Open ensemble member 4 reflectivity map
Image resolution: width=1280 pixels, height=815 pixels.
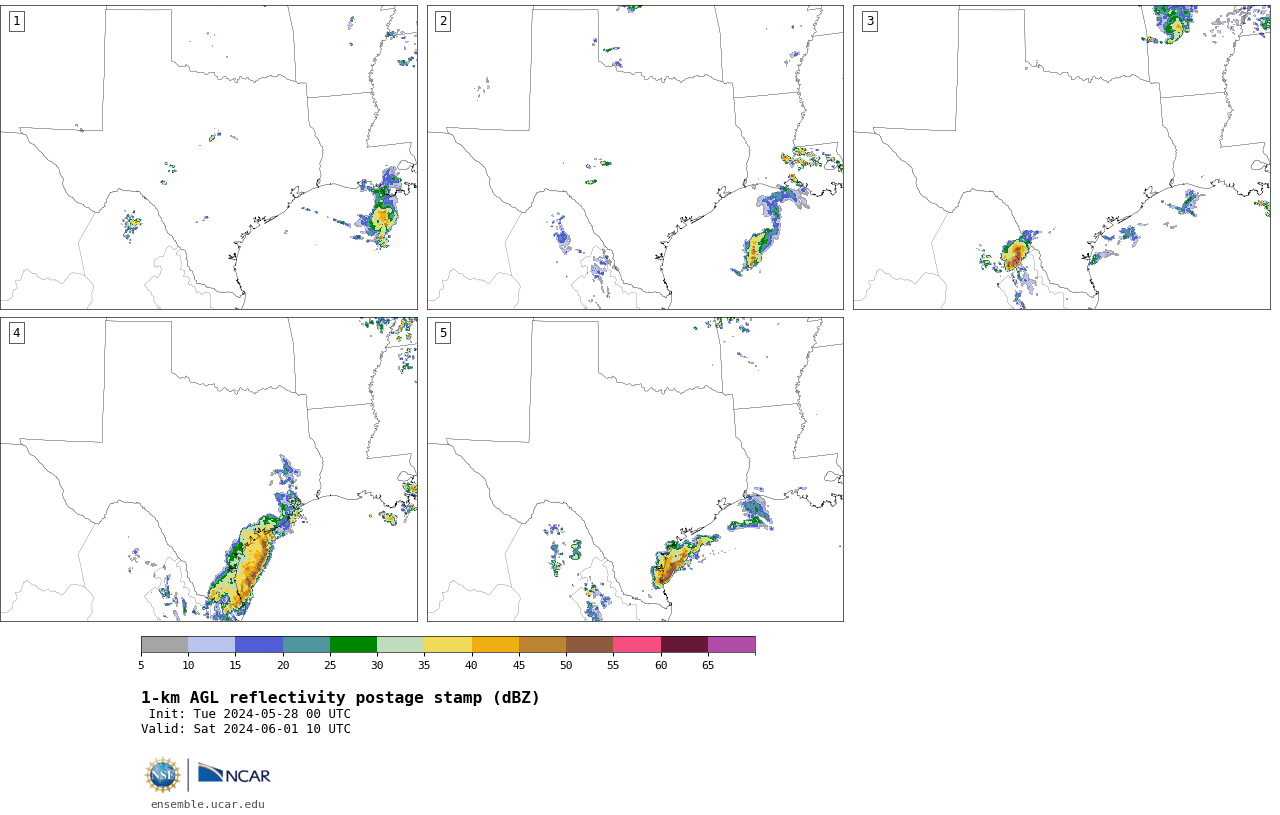(x=208, y=469)
